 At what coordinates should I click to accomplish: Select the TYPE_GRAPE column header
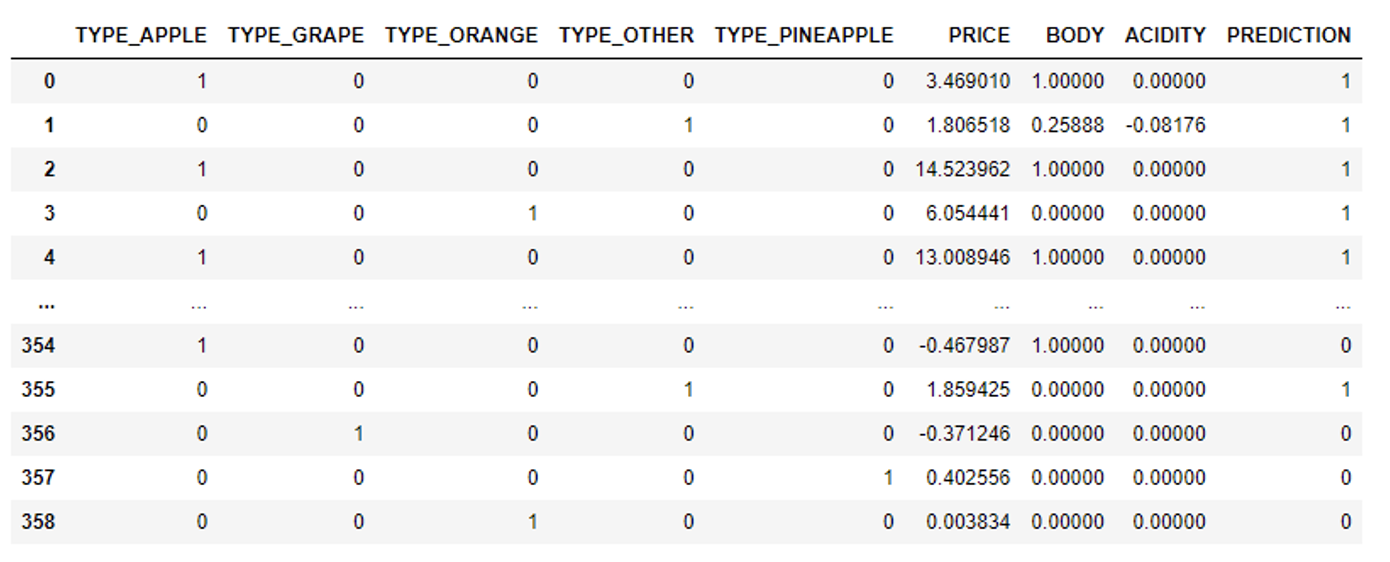(x=296, y=35)
